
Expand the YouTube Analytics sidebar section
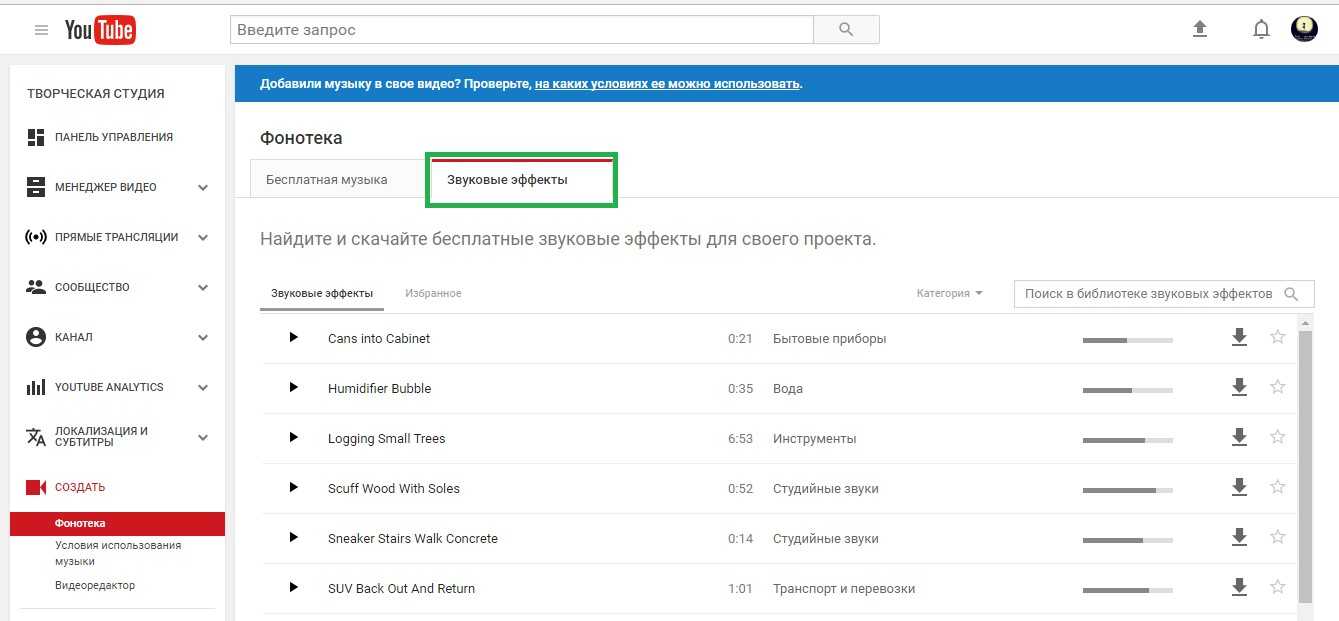click(203, 387)
